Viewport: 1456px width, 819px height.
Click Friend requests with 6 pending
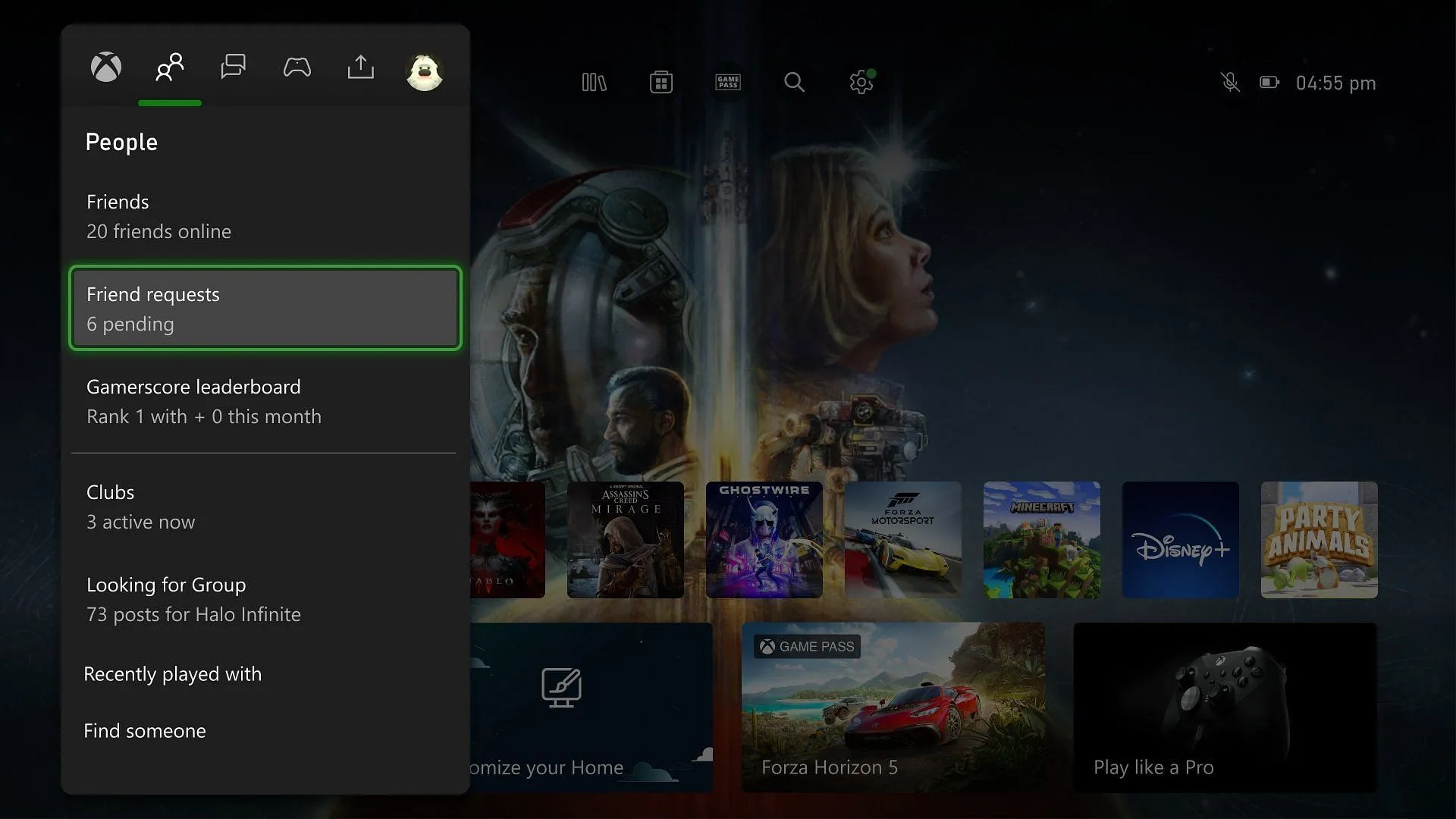tap(264, 307)
